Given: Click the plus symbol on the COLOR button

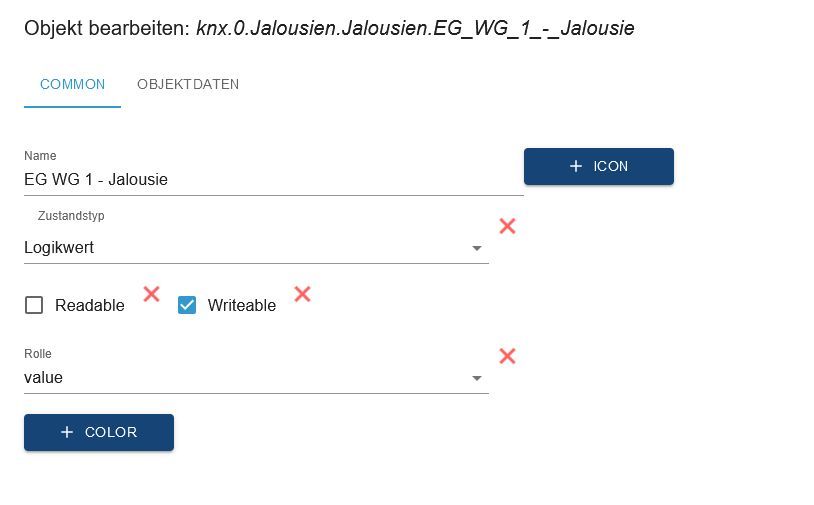Looking at the screenshot, I should click(67, 432).
